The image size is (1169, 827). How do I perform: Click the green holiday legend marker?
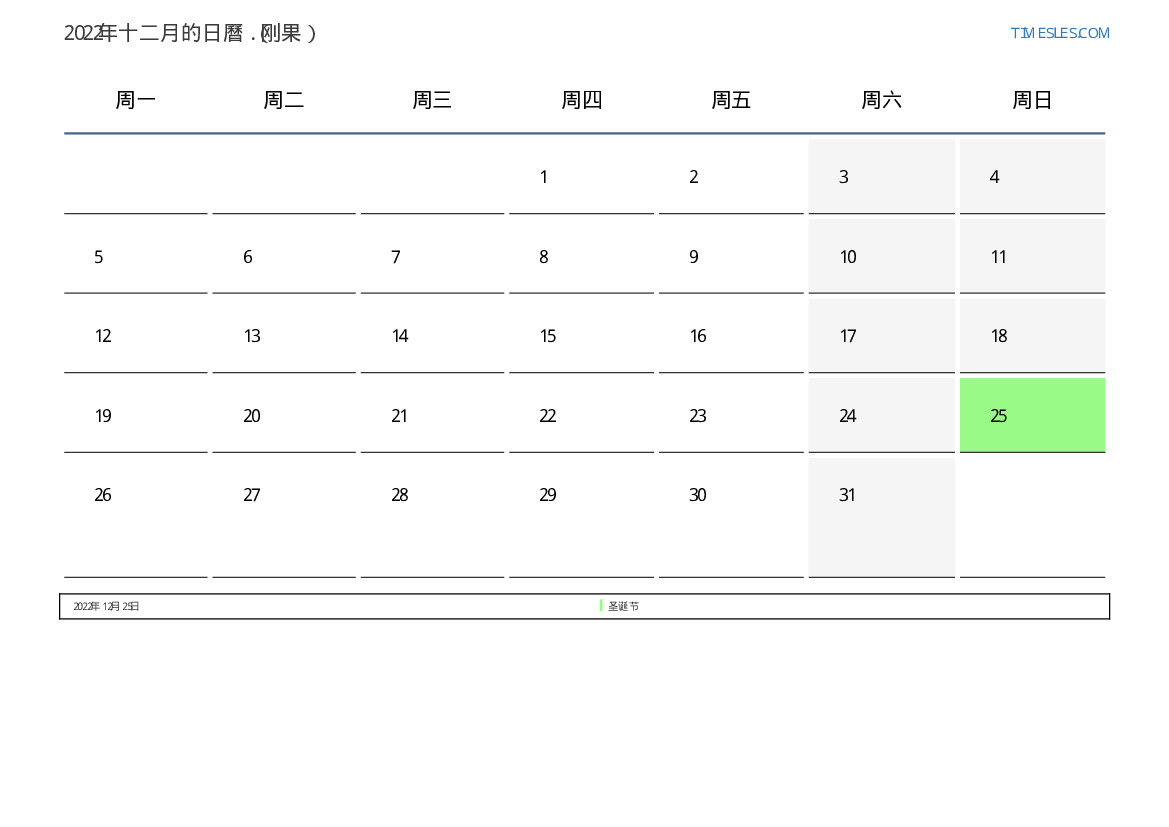pos(601,606)
